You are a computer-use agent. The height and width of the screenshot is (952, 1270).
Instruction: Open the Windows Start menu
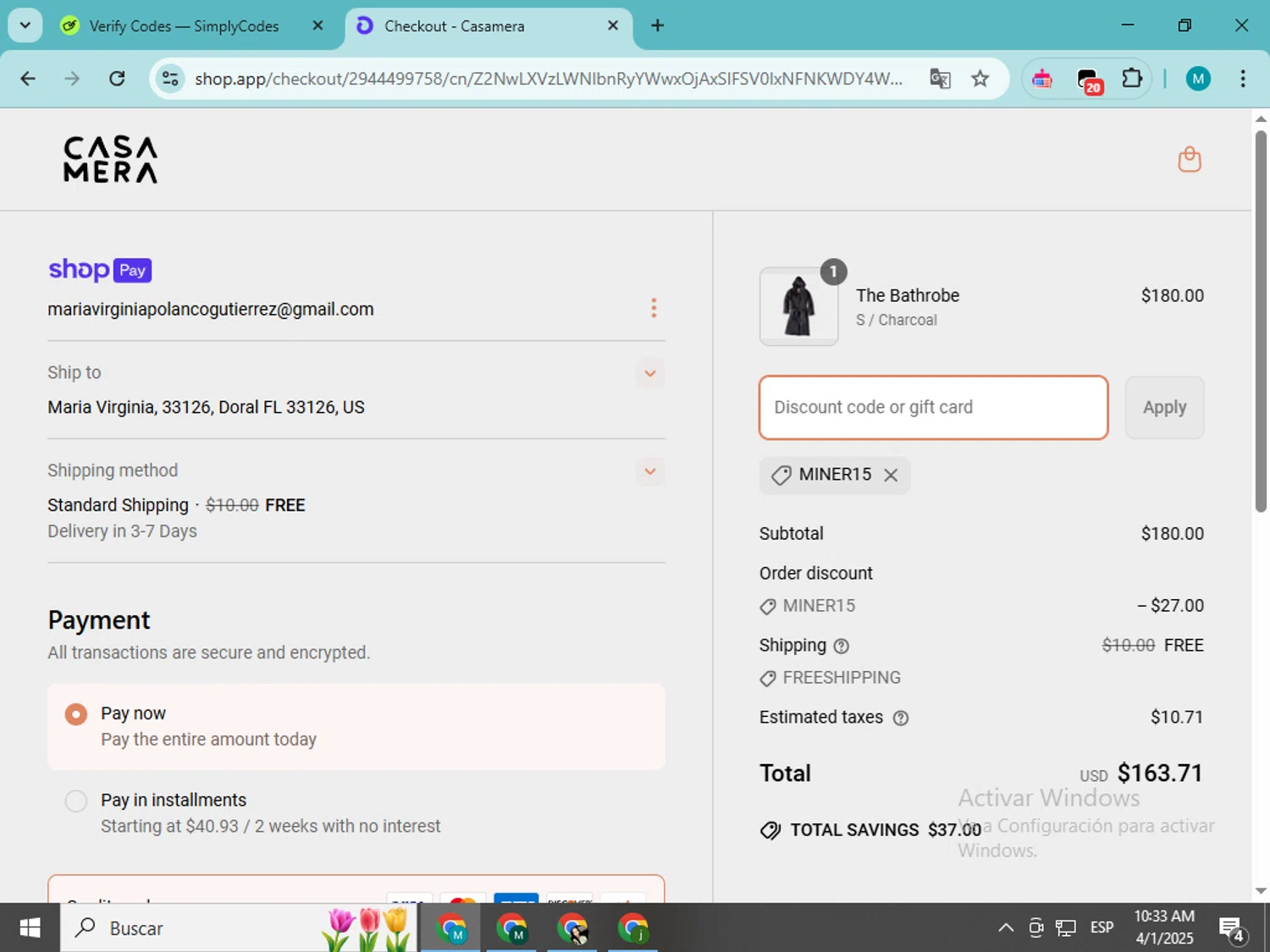30,928
